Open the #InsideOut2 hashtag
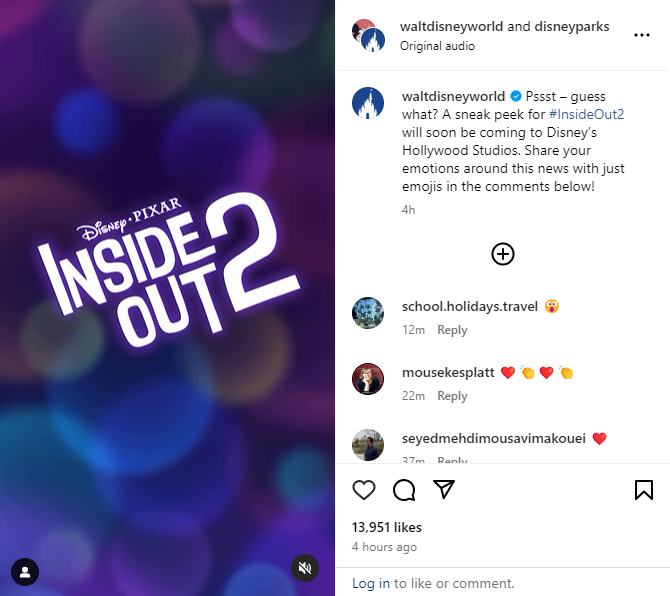670x596 pixels. pos(586,115)
